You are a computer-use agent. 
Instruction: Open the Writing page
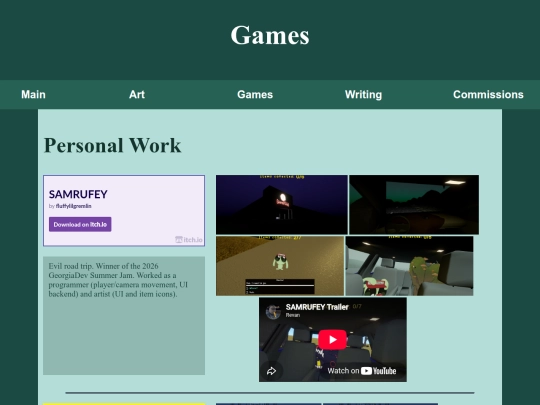[x=363, y=94]
